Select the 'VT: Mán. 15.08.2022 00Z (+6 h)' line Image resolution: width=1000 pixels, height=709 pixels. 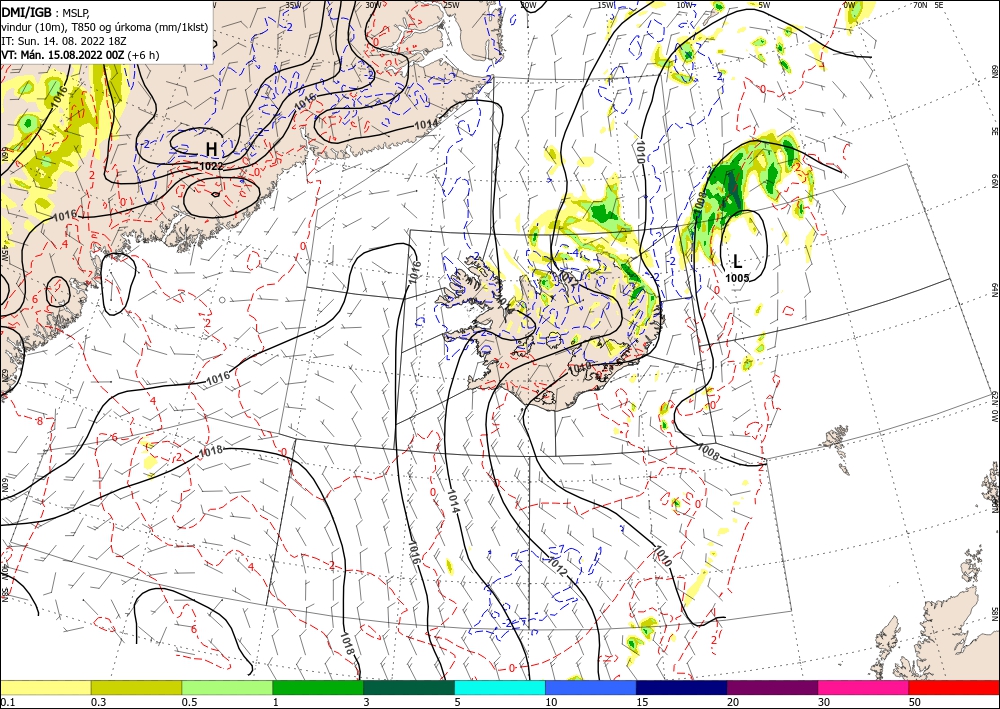tap(80, 55)
